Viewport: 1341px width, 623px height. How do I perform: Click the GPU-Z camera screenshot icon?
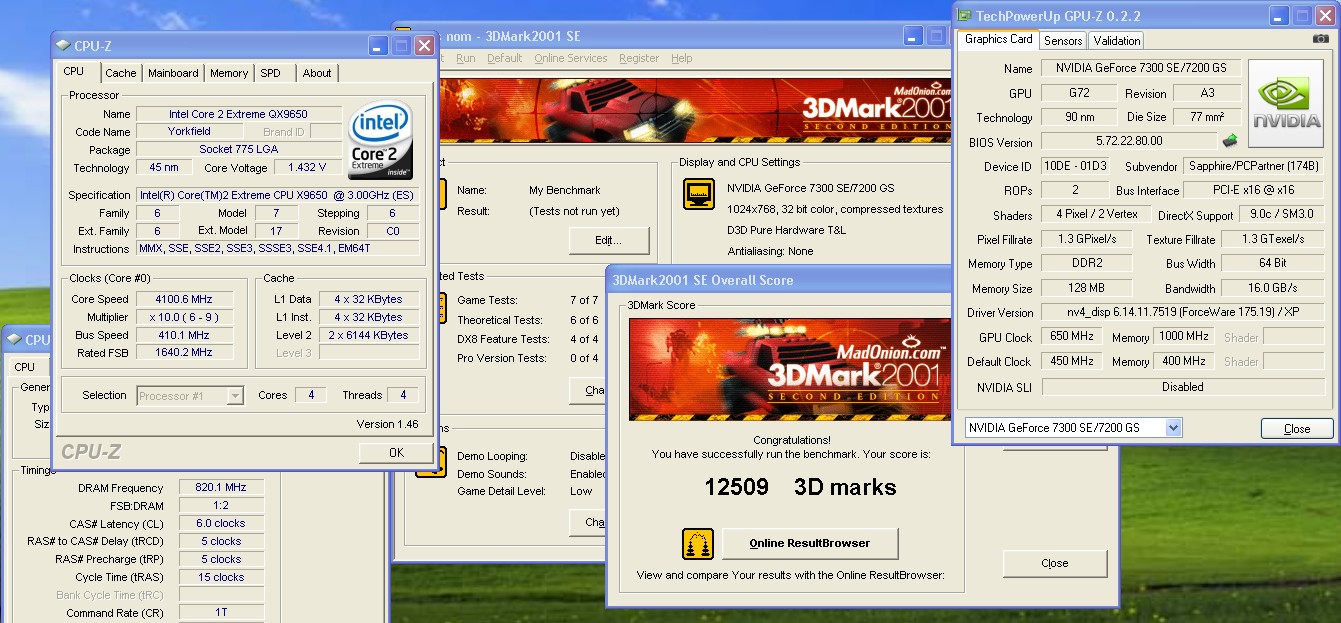pyautogui.click(x=1321, y=39)
